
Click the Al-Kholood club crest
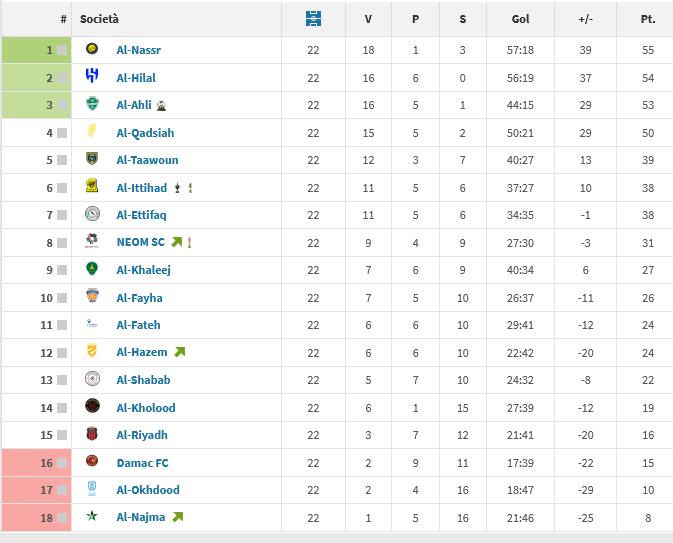pos(92,407)
